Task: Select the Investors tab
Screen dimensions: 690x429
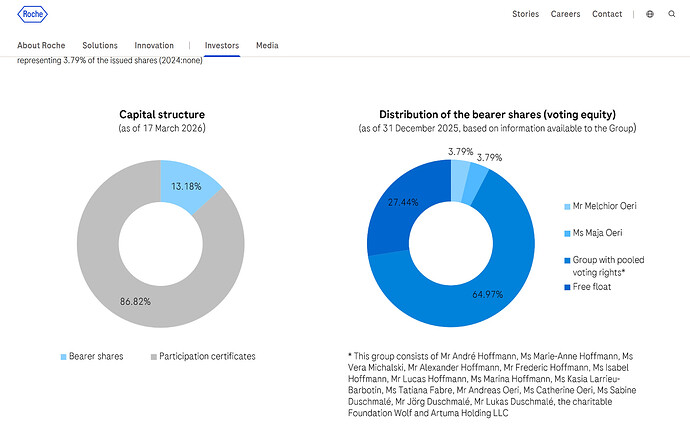Action: coord(222,45)
